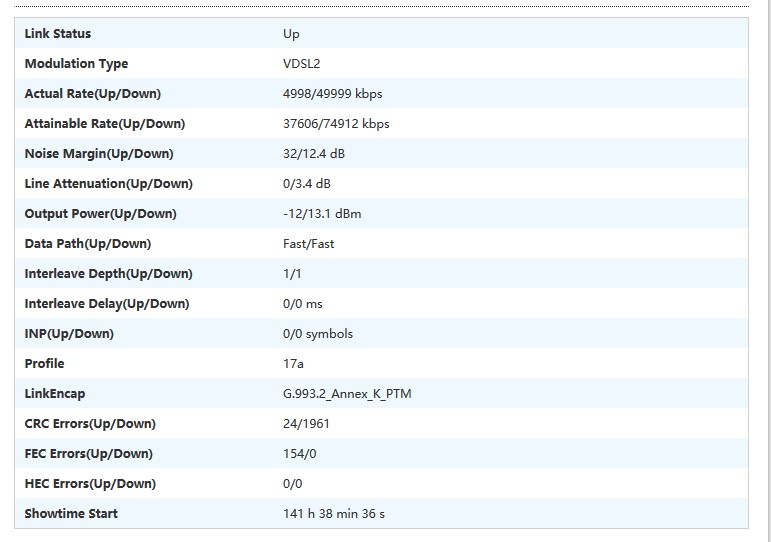Click the Fast/Fast value

pos(308,243)
